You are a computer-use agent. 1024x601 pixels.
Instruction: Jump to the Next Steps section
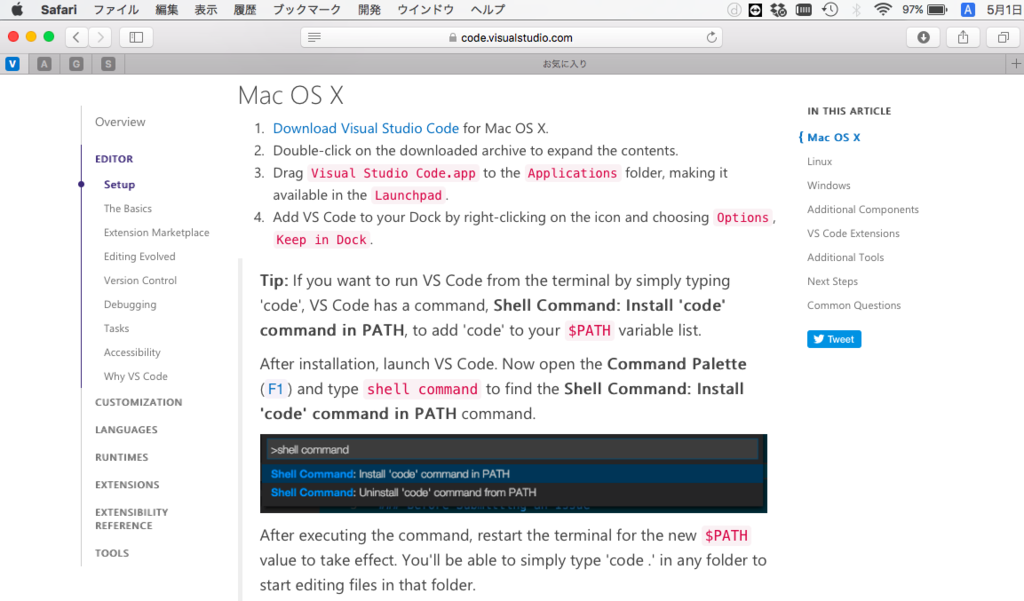coord(832,282)
